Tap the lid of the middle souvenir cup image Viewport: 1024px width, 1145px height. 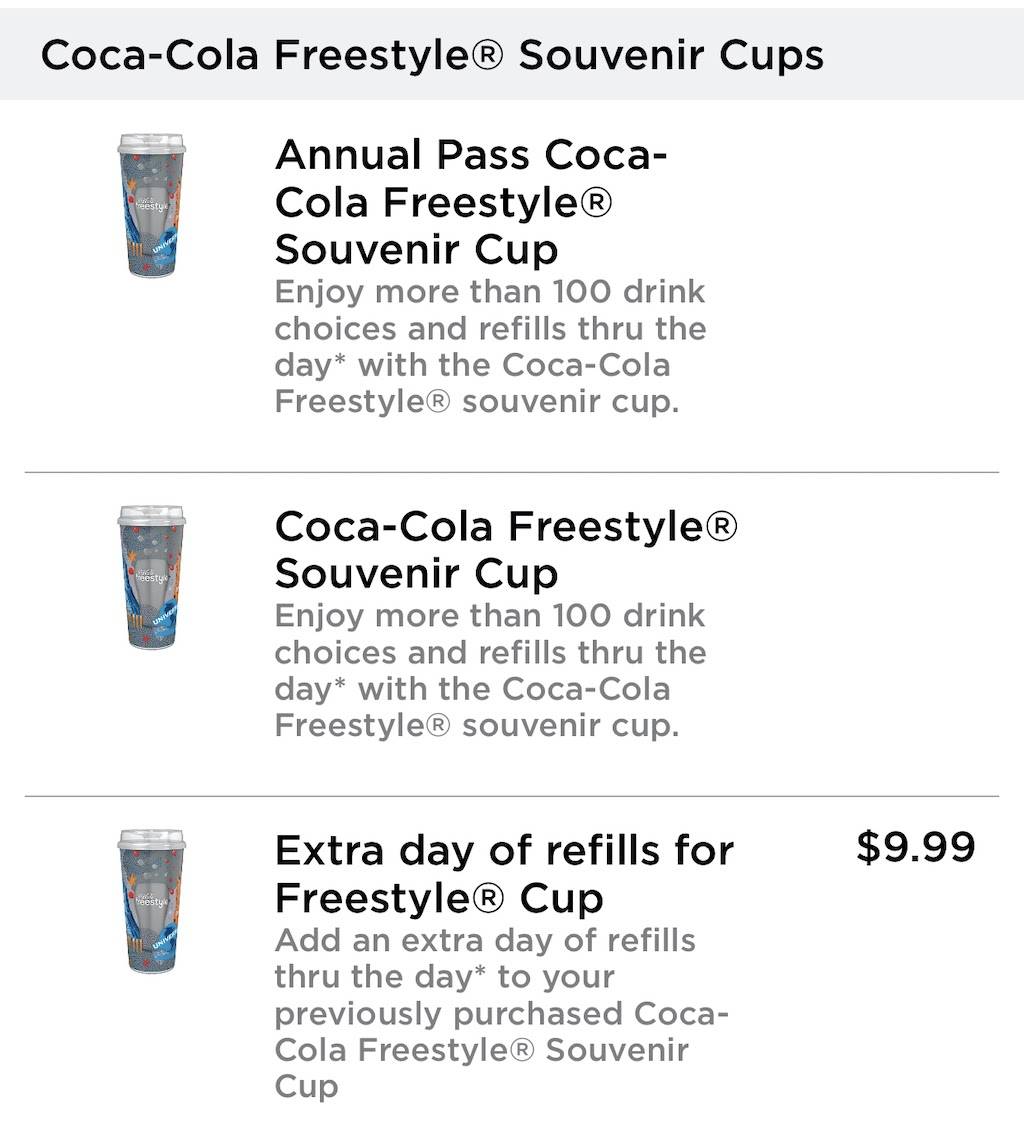(151, 515)
